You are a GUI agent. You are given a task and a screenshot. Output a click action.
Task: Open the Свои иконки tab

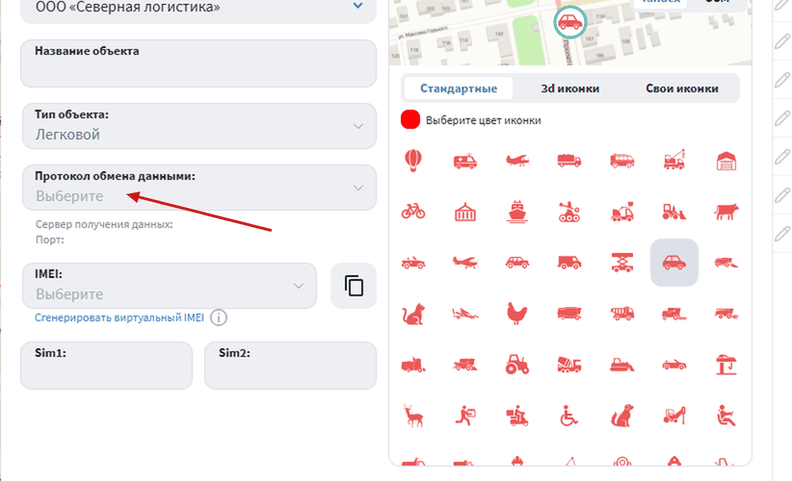pyautogui.click(x=682, y=88)
